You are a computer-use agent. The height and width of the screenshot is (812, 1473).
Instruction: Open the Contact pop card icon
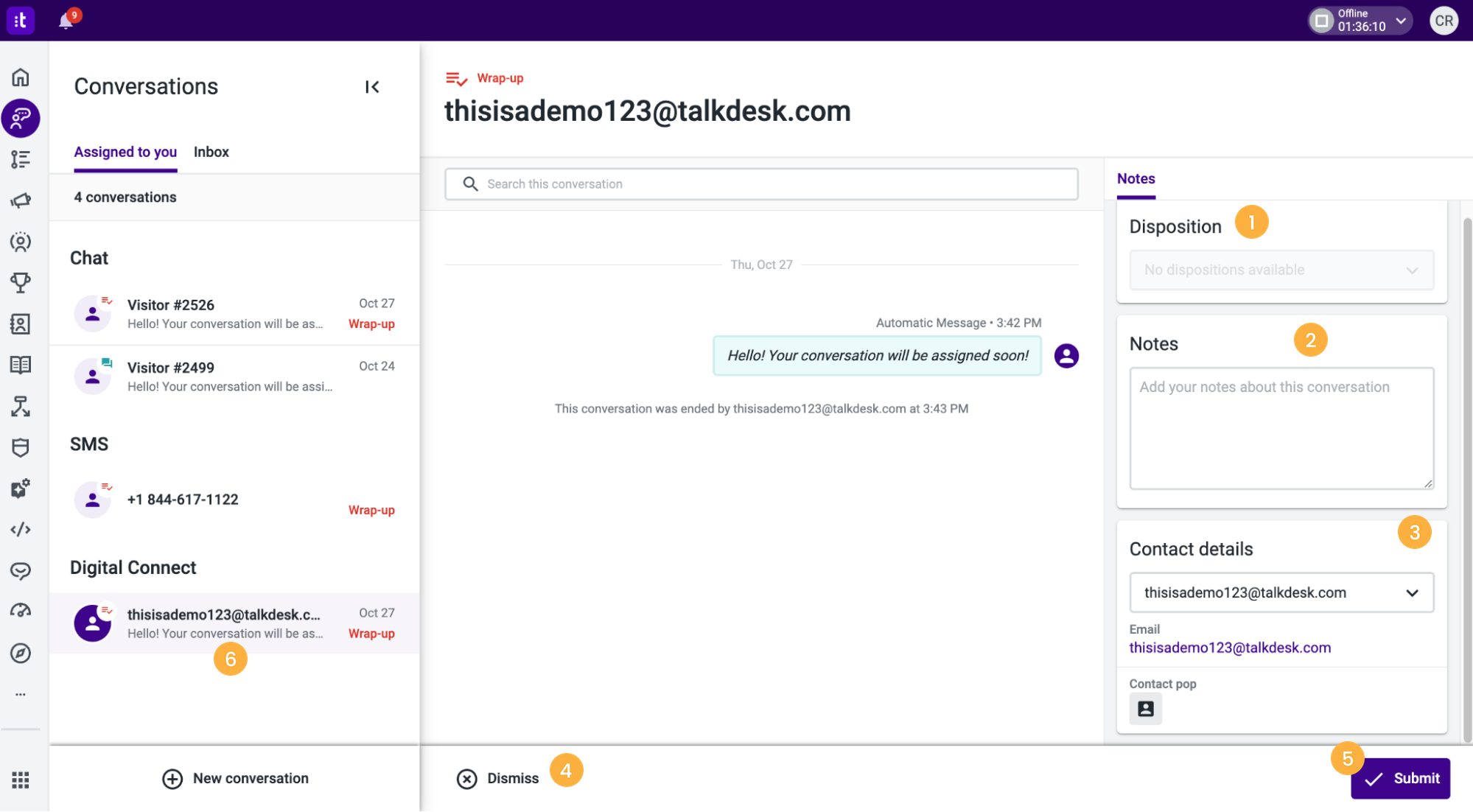(1144, 708)
